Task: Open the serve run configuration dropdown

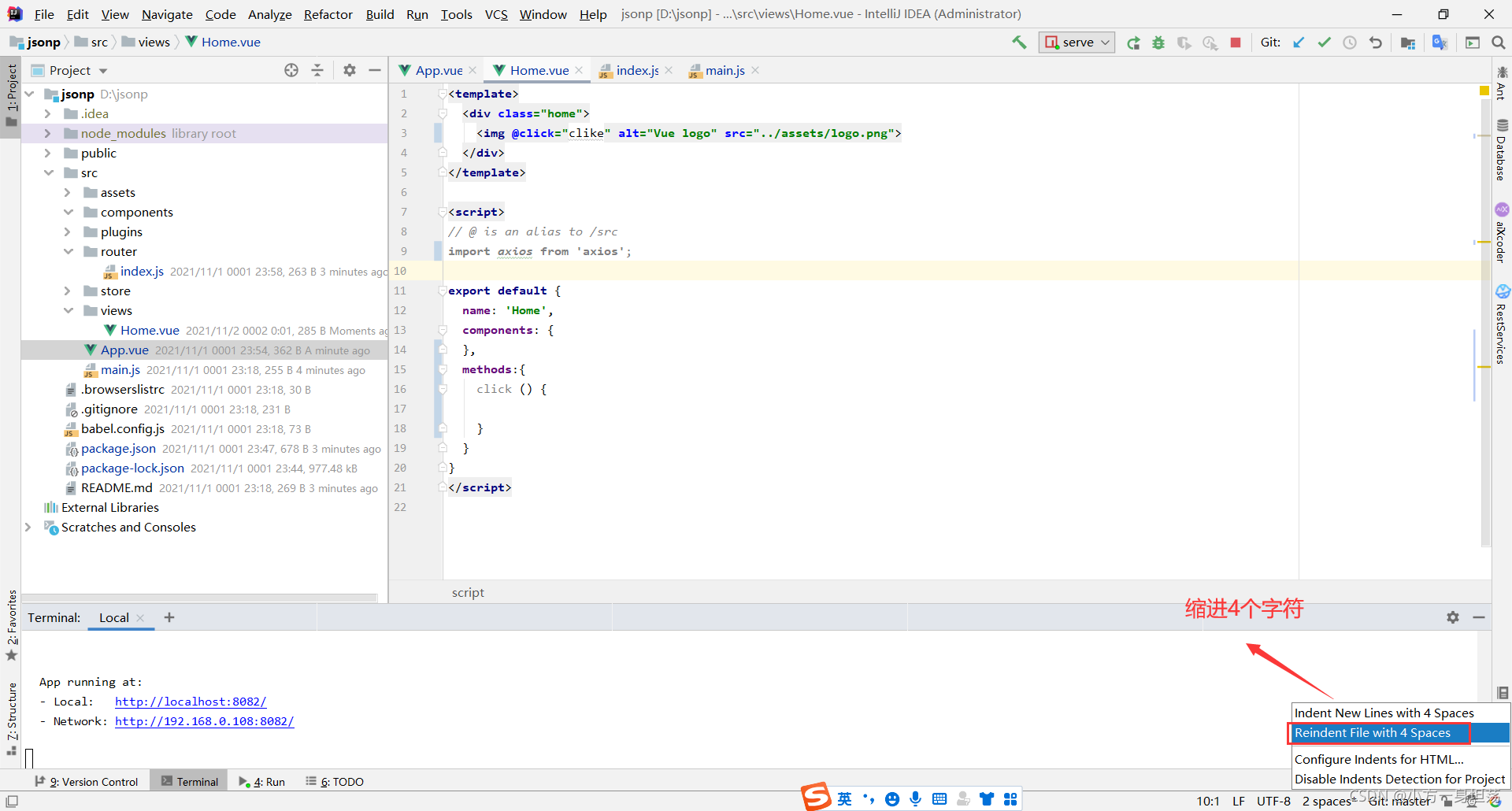Action: [x=1077, y=43]
